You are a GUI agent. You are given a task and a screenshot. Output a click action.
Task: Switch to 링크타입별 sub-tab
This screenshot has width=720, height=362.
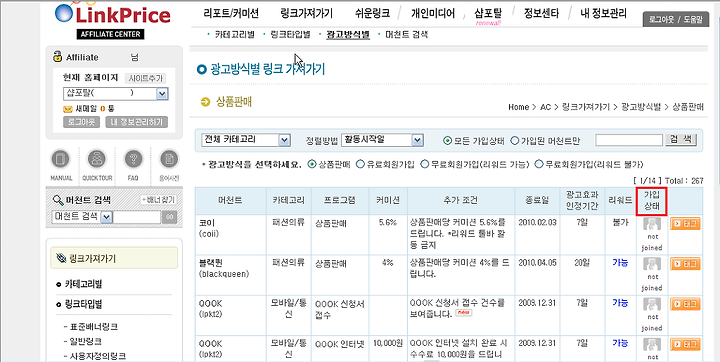point(291,34)
